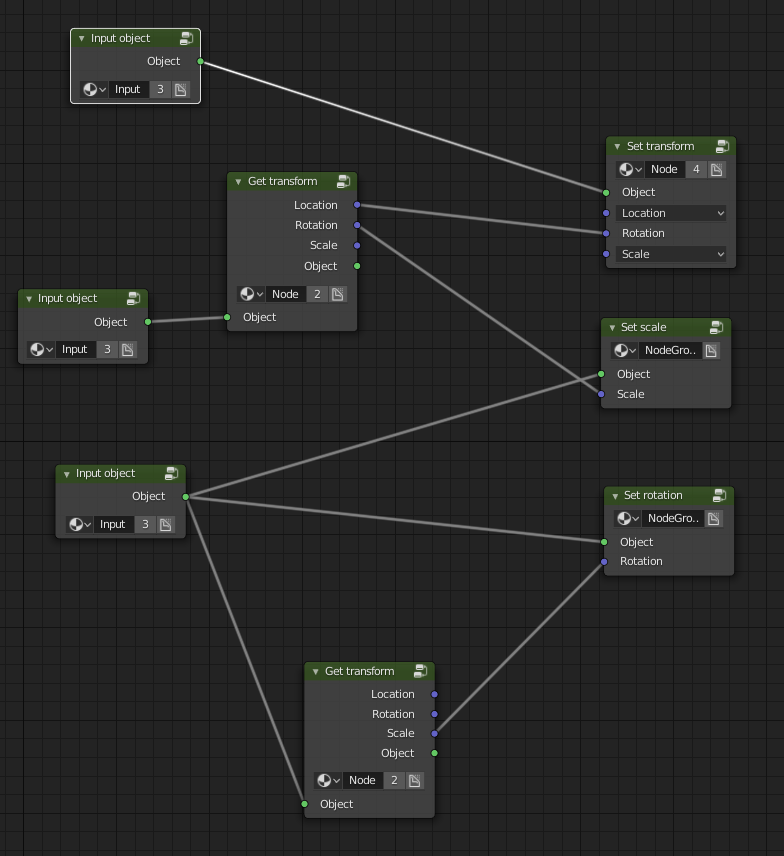Collapse the selected Input object node
784x856 pixels.
81,39
